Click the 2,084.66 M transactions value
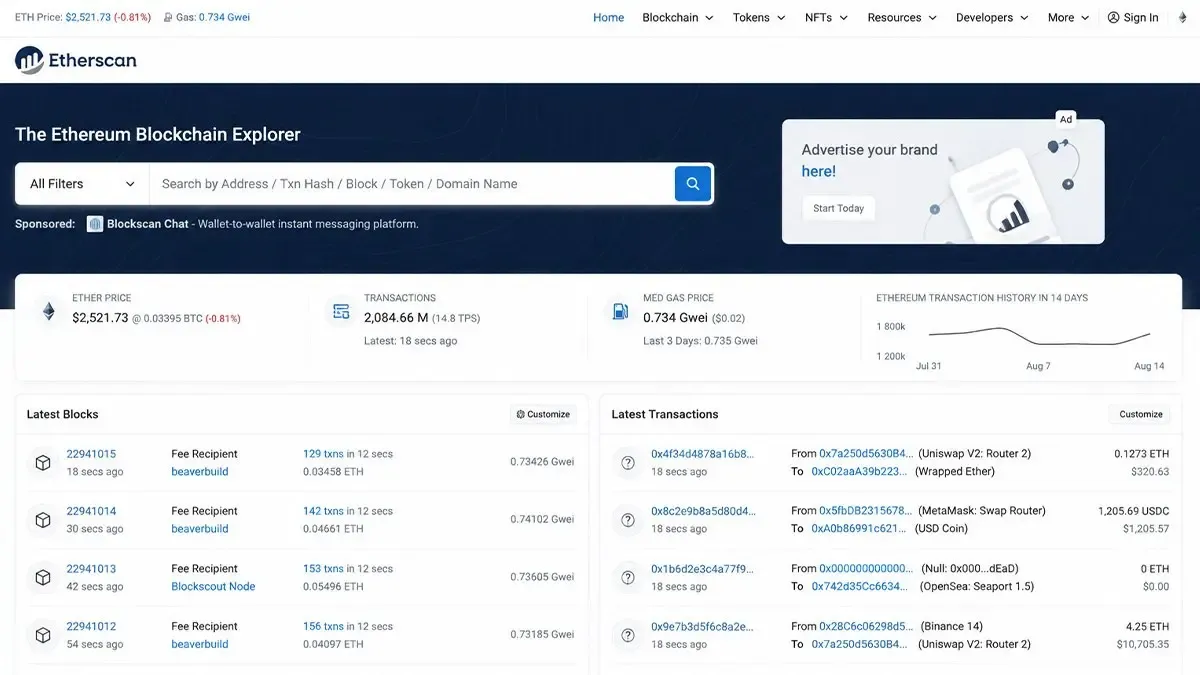The width and height of the screenshot is (1200, 675). [x=396, y=318]
